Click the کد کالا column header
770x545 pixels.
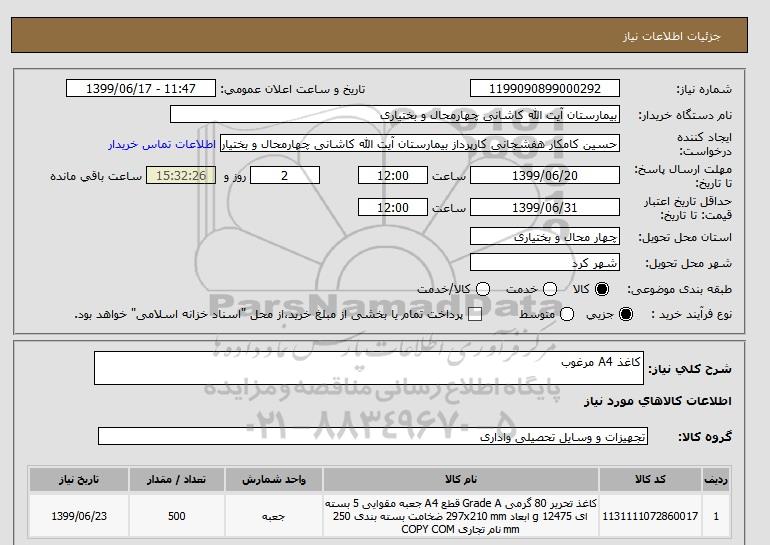[650, 479]
